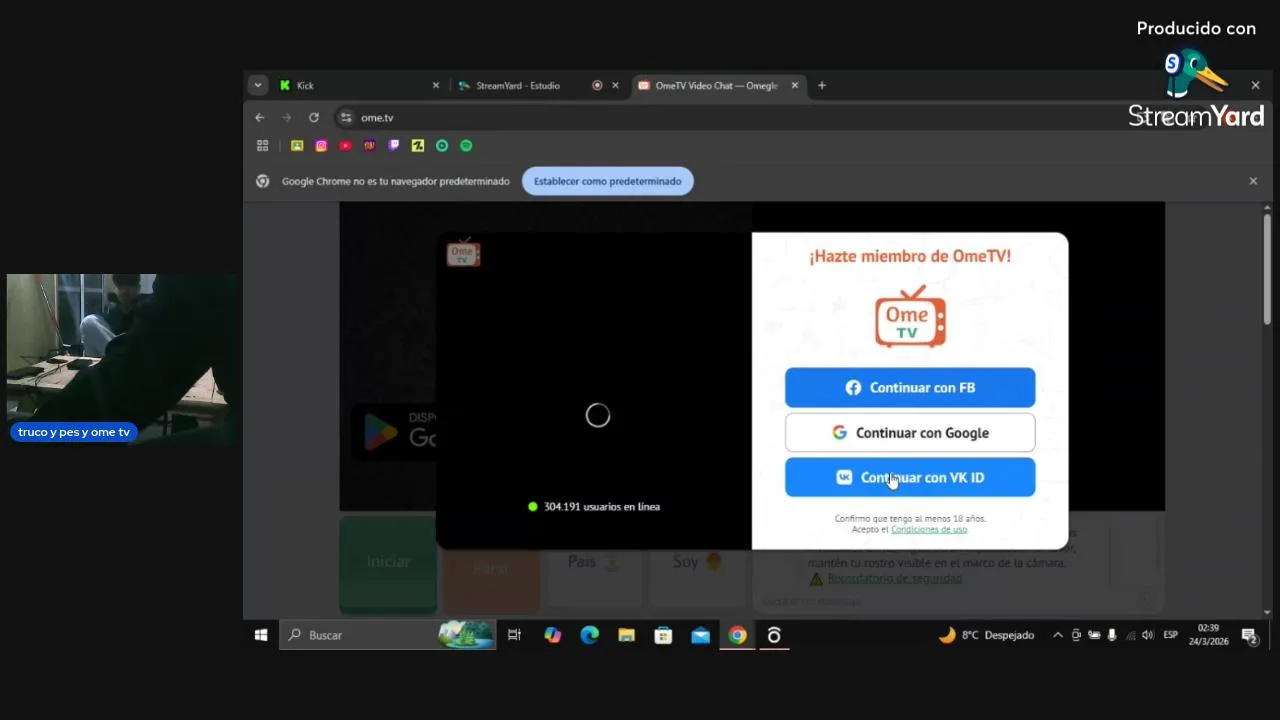Open the yellow Z bookmark icon
Image resolution: width=1280 pixels, height=720 pixels.
tap(418, 145)
